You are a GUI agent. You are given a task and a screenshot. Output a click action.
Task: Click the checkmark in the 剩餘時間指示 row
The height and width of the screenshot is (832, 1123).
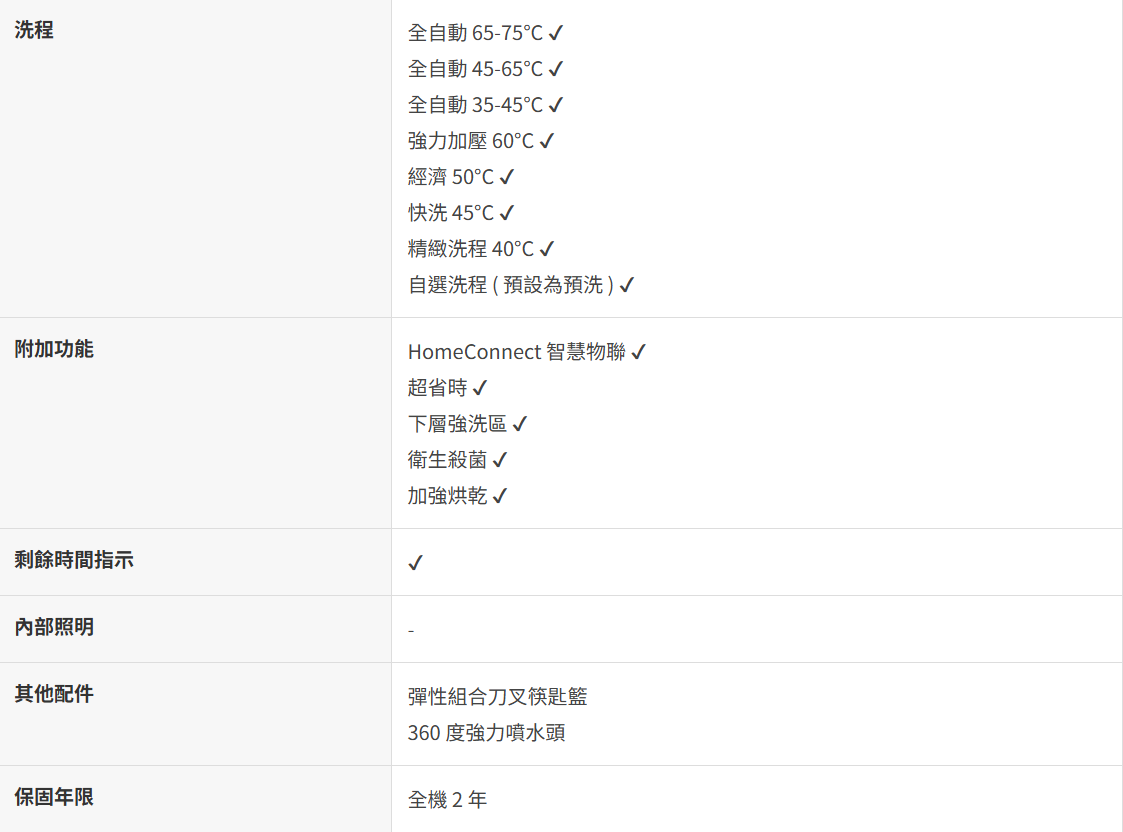pyautogui.click(x=416, y=563)
